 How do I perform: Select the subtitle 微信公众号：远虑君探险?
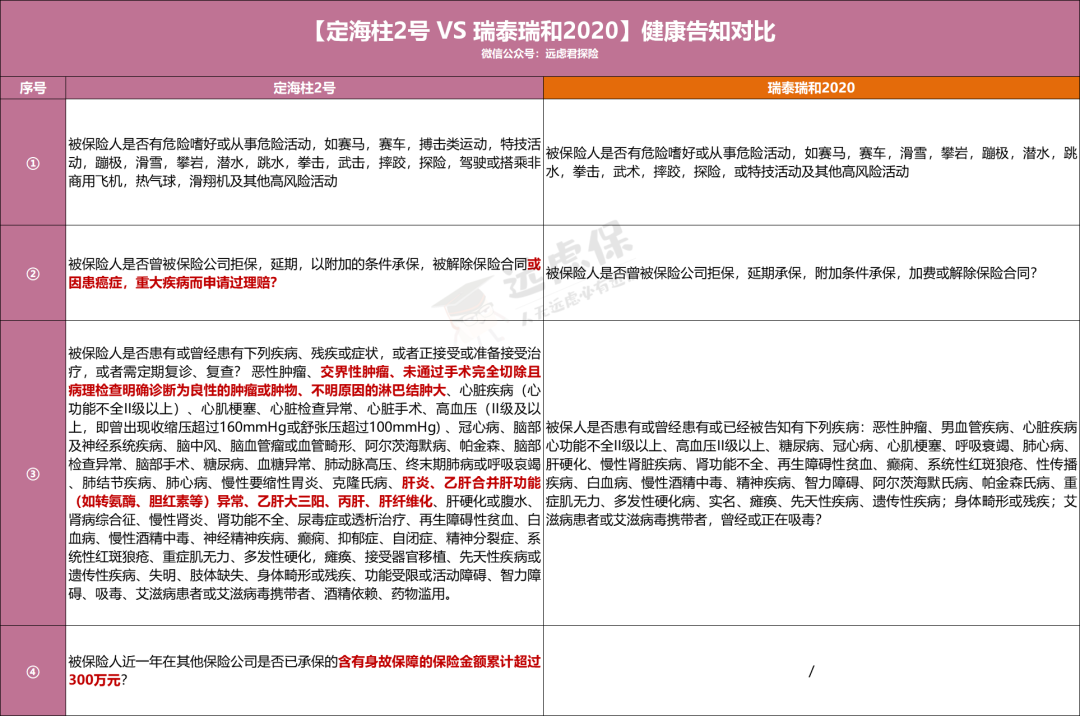pos(540,54)
